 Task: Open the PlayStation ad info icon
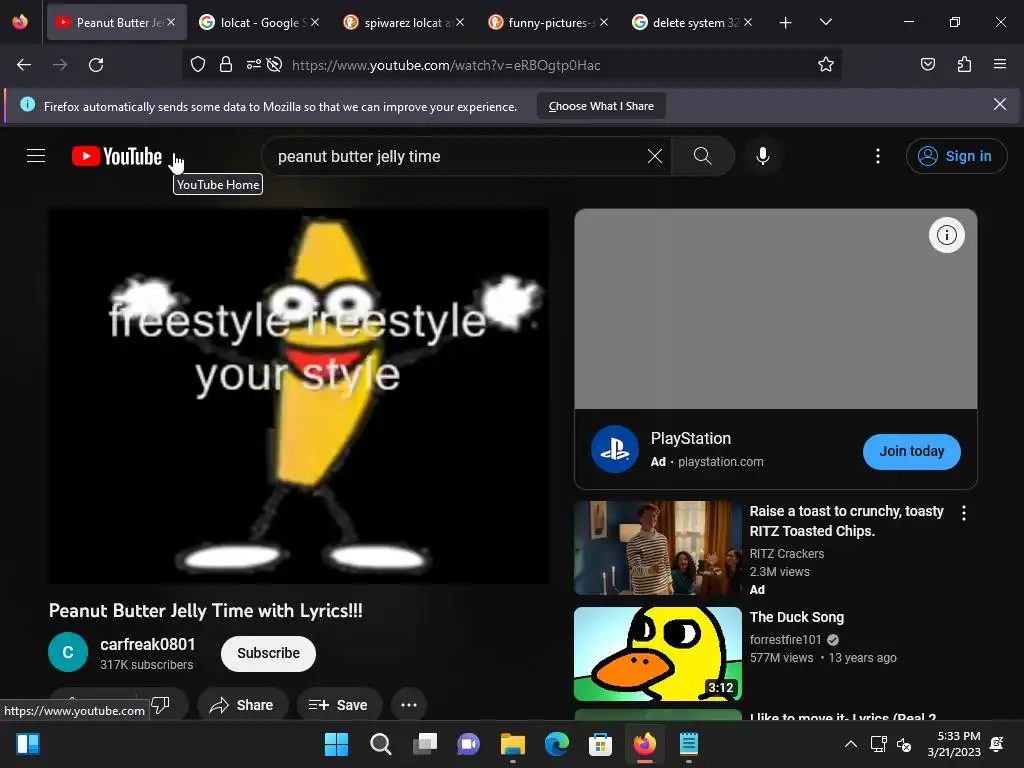point(946,235)
